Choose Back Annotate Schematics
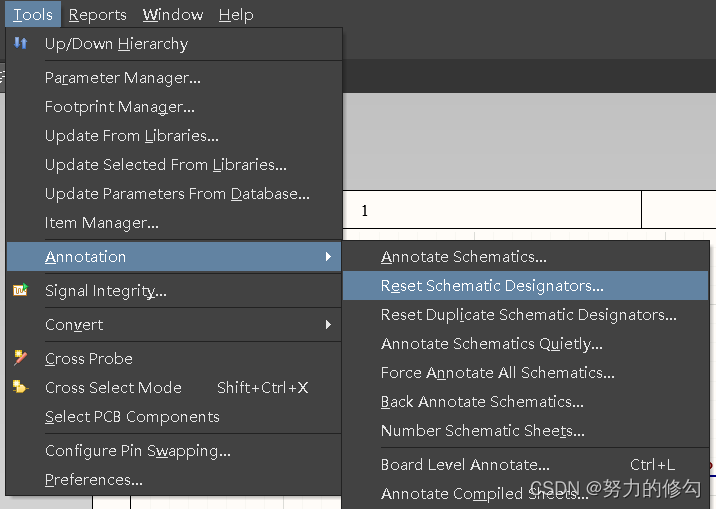 (526, 402)
